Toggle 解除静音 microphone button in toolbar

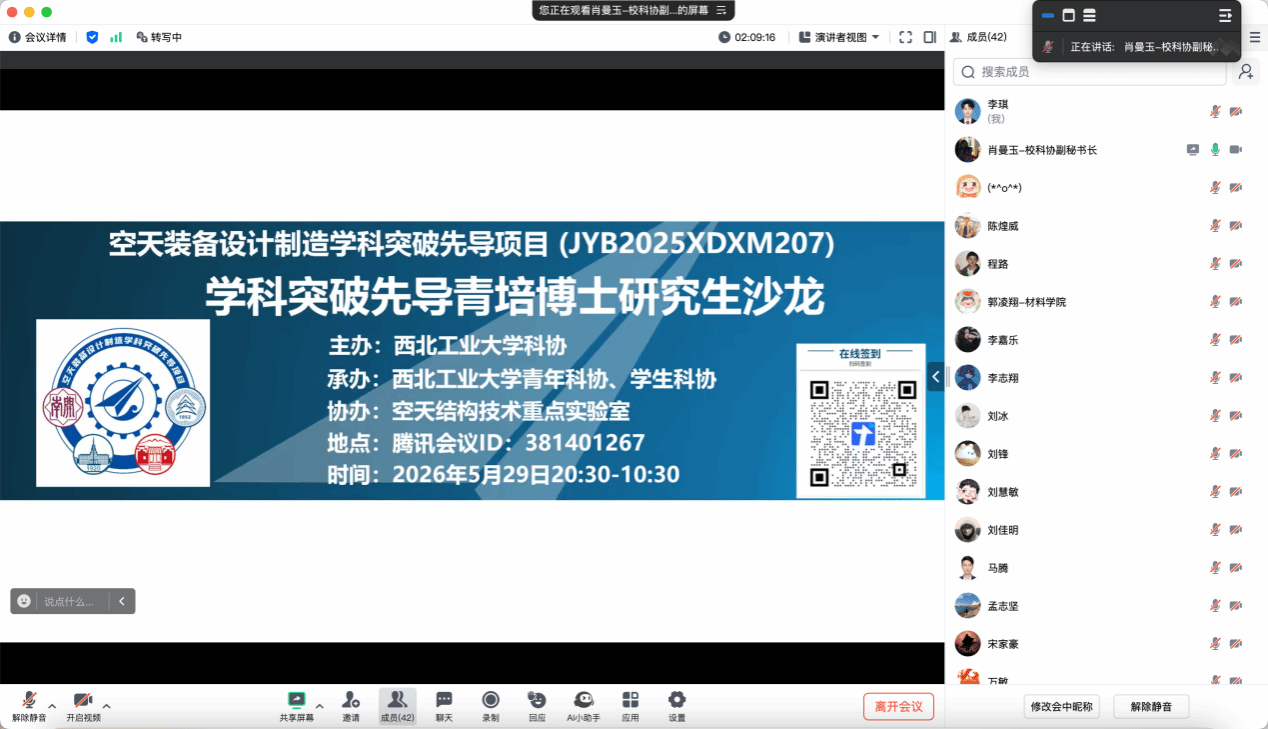pos(29,705)
